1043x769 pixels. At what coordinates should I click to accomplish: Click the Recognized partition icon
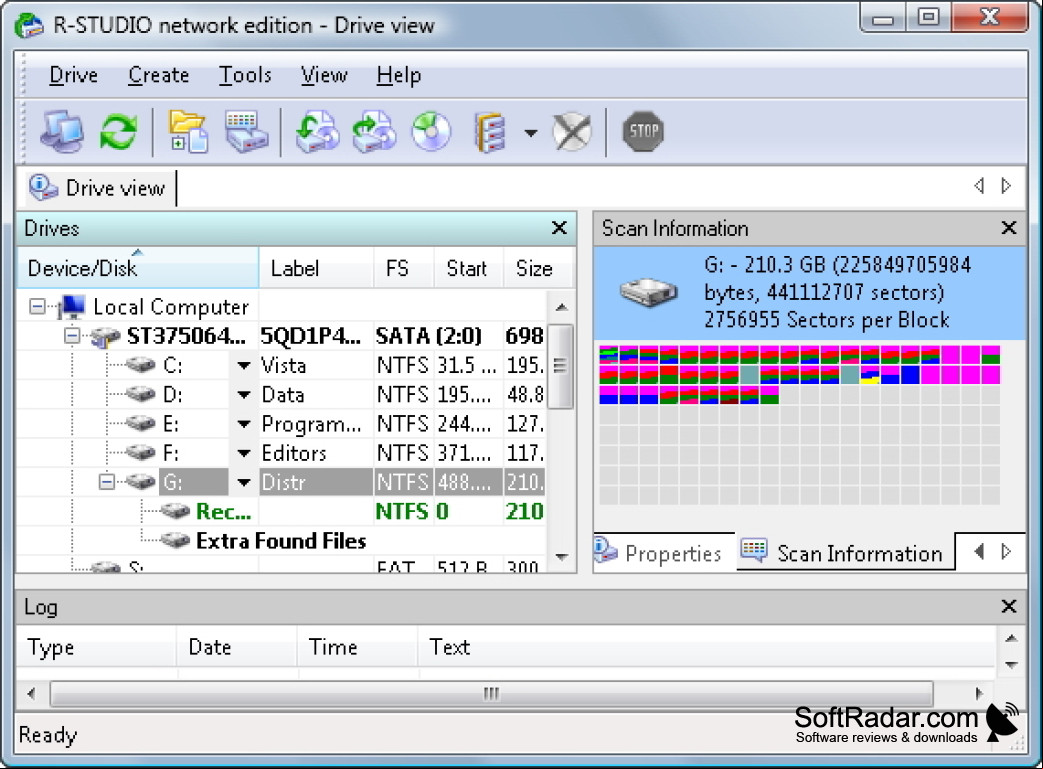(176, 511)
